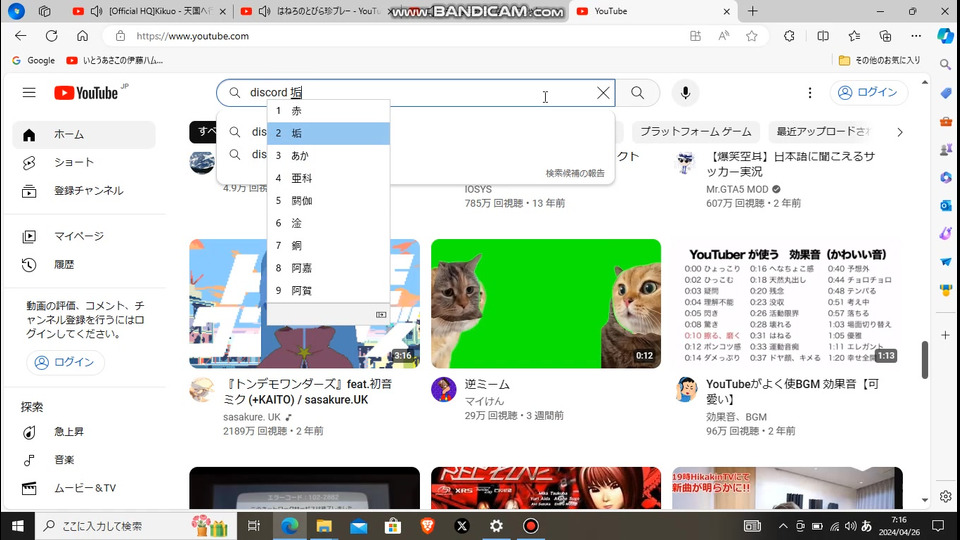Toggle split screen view in Edge
This screenshot has width=960, height=540.
pos(823,36)
